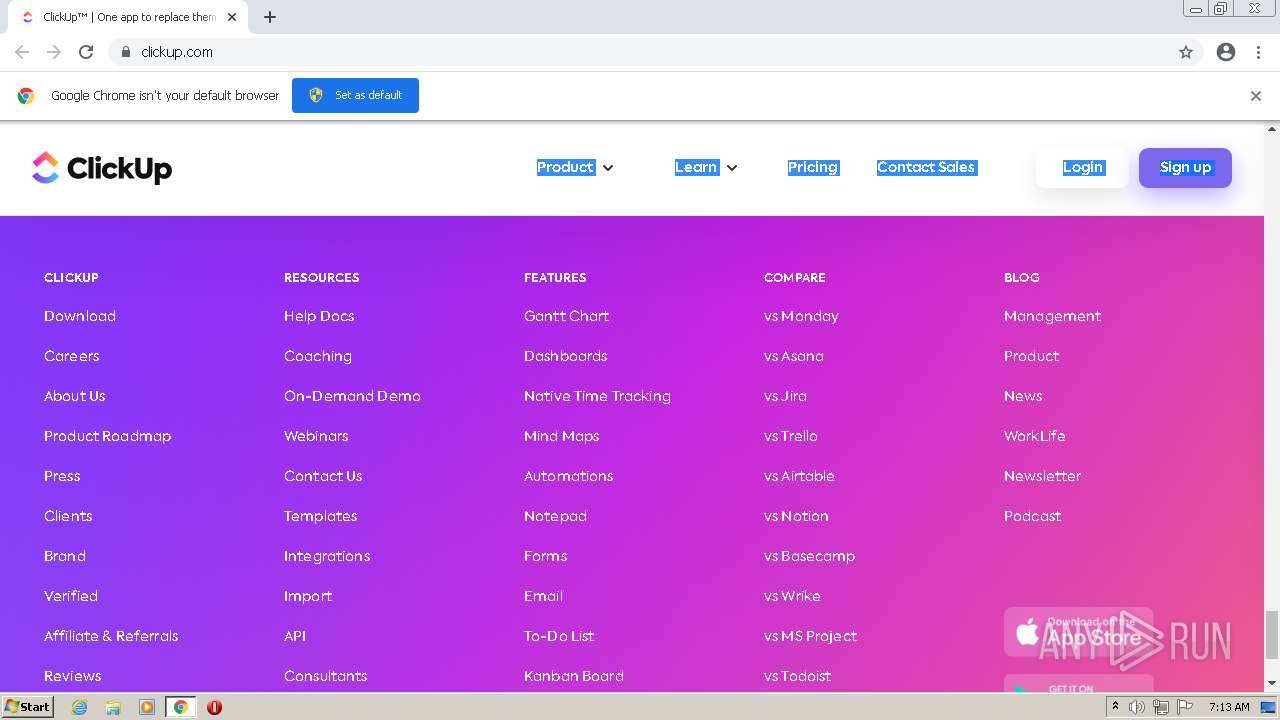Reload the page
The height and width of the screenshot is (720, 1280).
[x=86, y=52]
